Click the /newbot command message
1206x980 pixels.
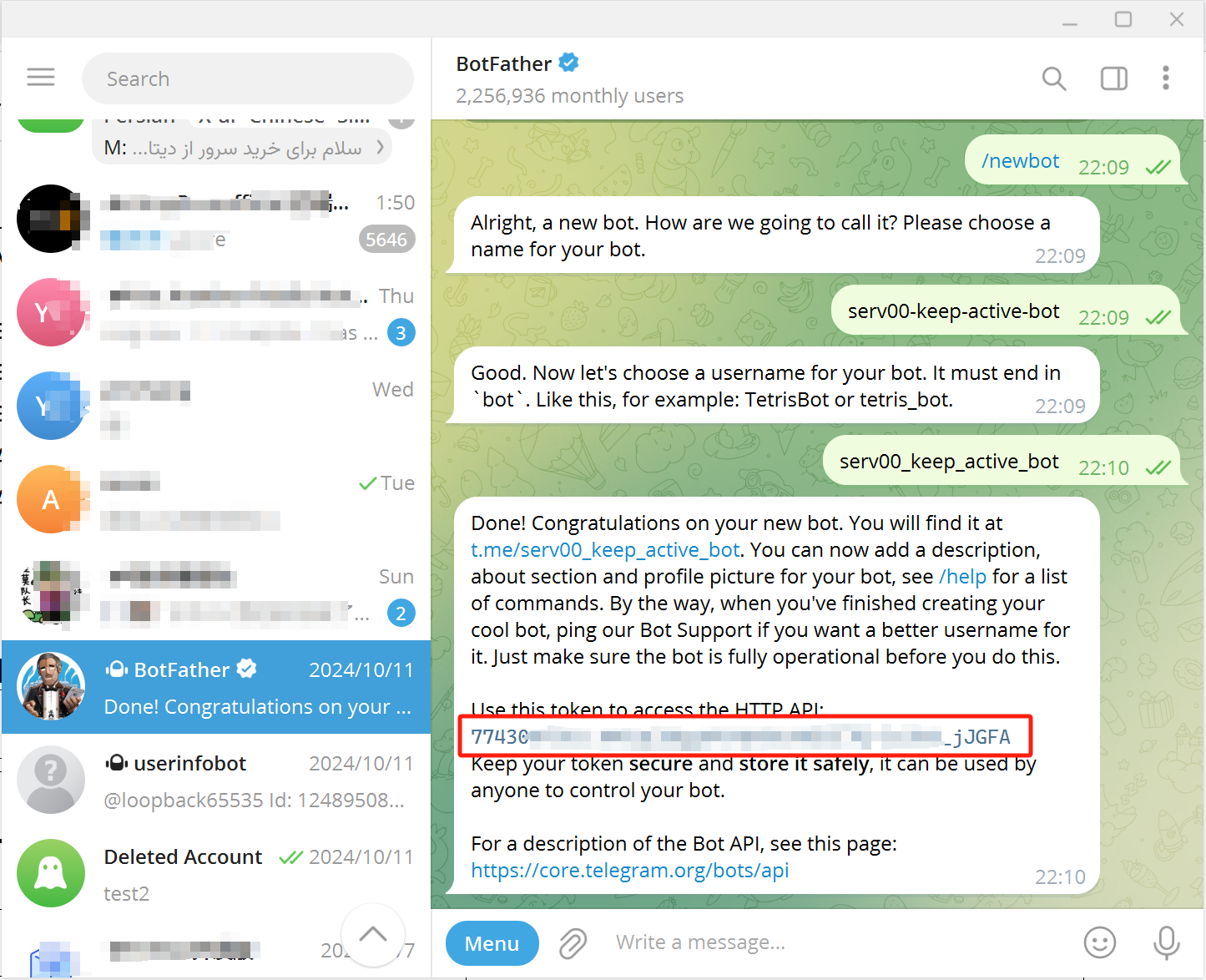(1020, 161)
